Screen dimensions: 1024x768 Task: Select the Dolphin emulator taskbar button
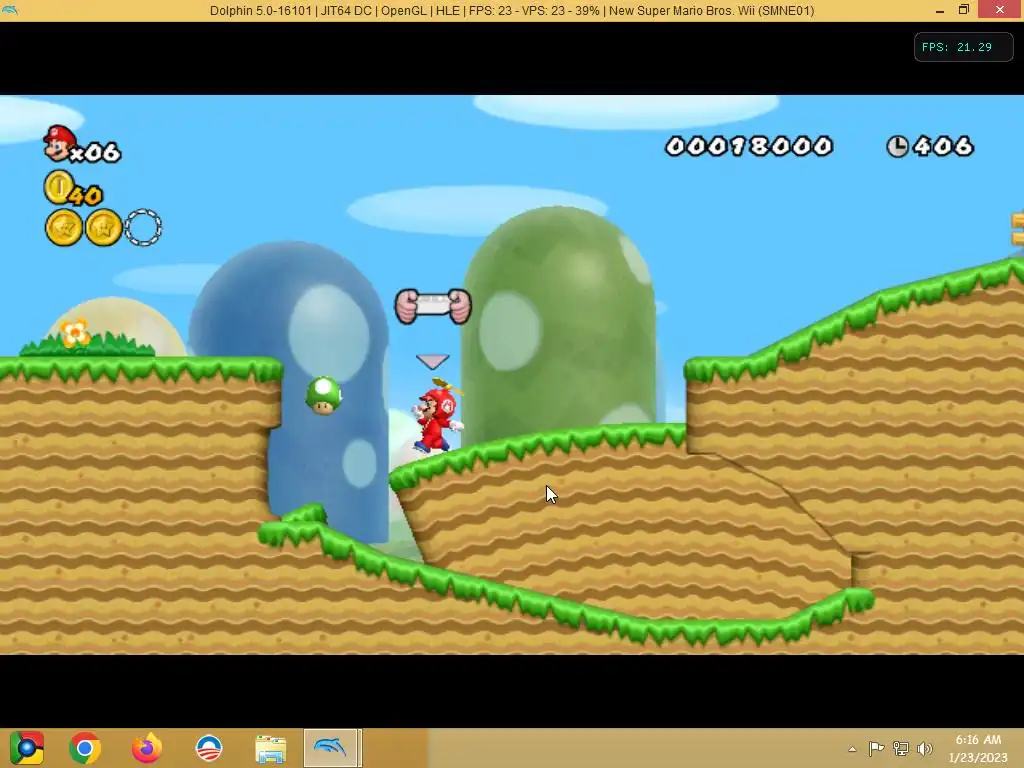(331, 748)
